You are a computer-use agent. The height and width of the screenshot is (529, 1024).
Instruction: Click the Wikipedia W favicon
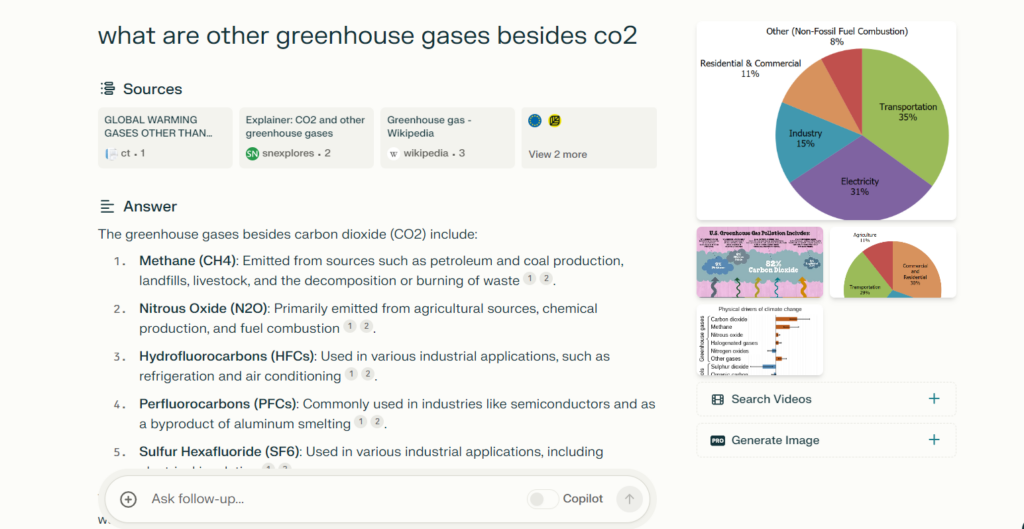393,154
